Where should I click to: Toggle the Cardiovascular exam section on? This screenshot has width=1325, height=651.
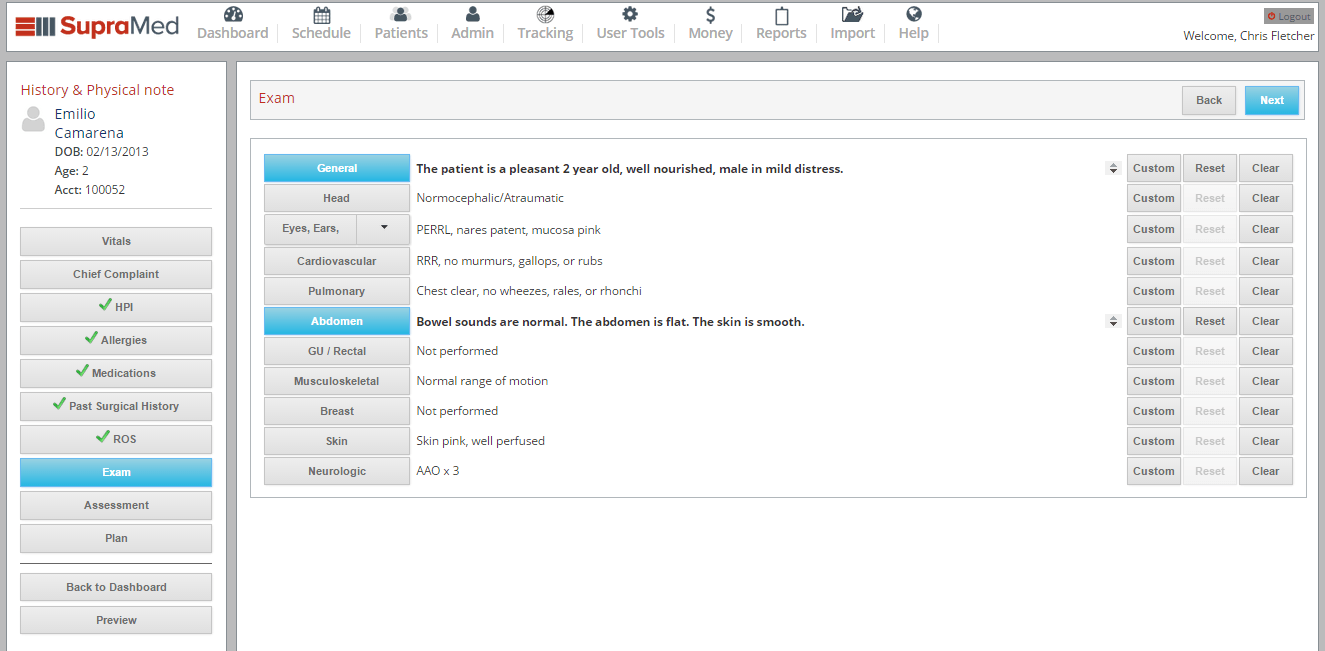pos(337,261)
